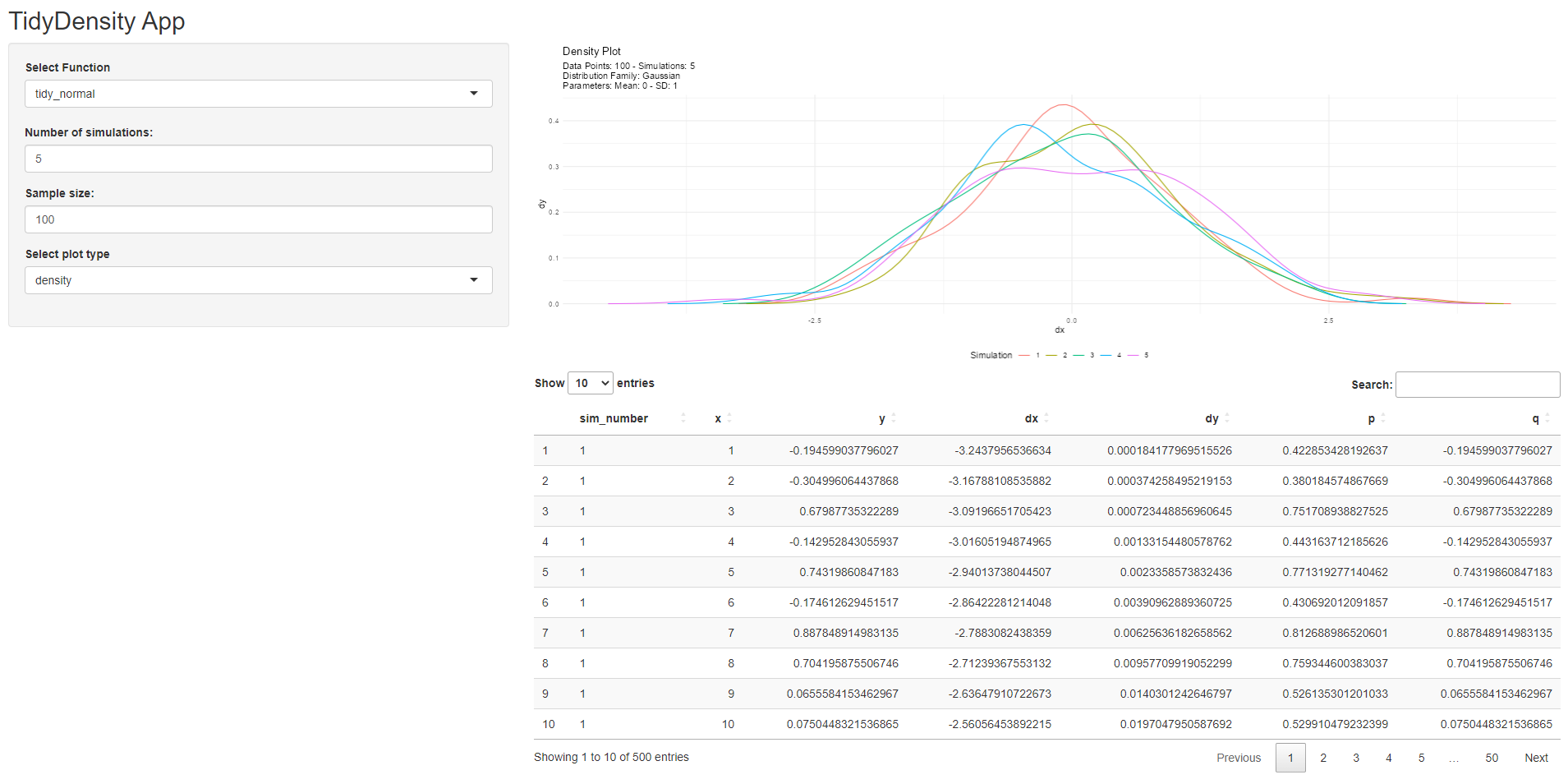The height and width of the screenshot is (784, 1568).
Task: Sort table by the sim_number column
Action: point(683,418)
